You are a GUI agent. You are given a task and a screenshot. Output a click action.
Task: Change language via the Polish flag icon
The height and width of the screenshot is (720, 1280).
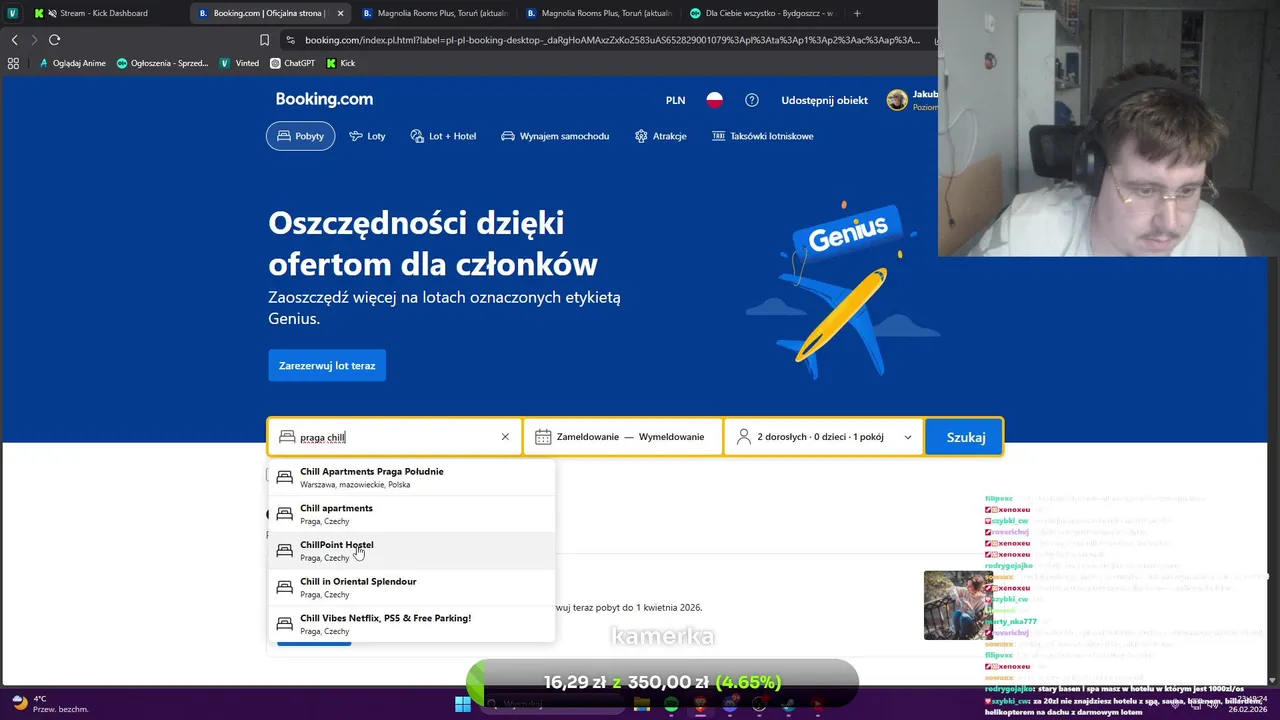(715, 100)
